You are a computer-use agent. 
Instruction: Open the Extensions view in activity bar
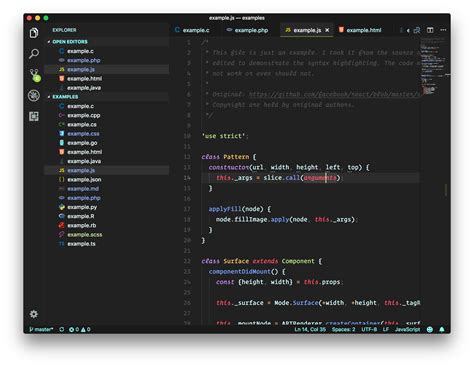coord(34,116)
